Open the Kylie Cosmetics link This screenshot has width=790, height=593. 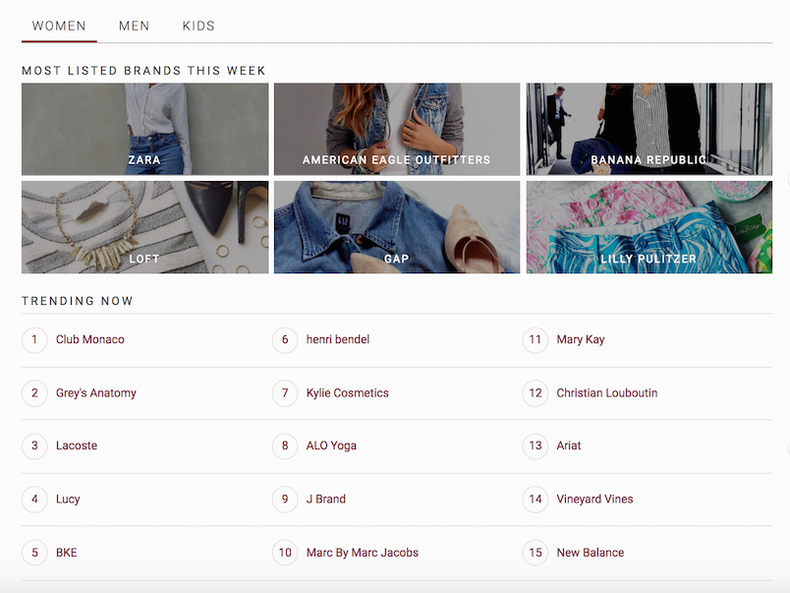pyautogui.click(x=347, y=393)
